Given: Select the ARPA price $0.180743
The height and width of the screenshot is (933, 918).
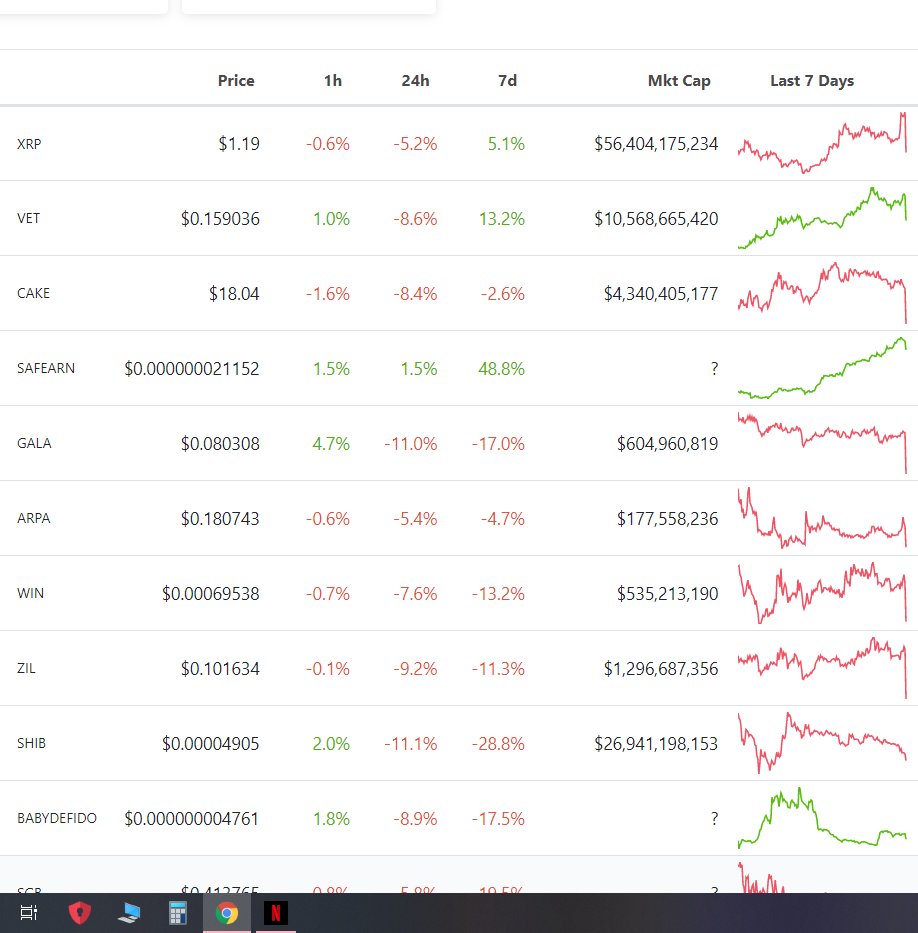Looking at the screenshot, I should coord(220,519).
